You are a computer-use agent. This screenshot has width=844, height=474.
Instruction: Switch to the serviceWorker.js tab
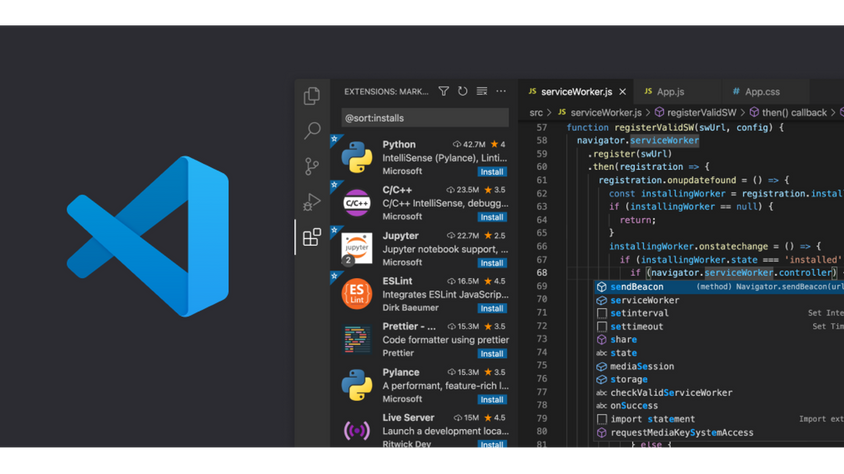pyautogui.click(x=576, y=91)
